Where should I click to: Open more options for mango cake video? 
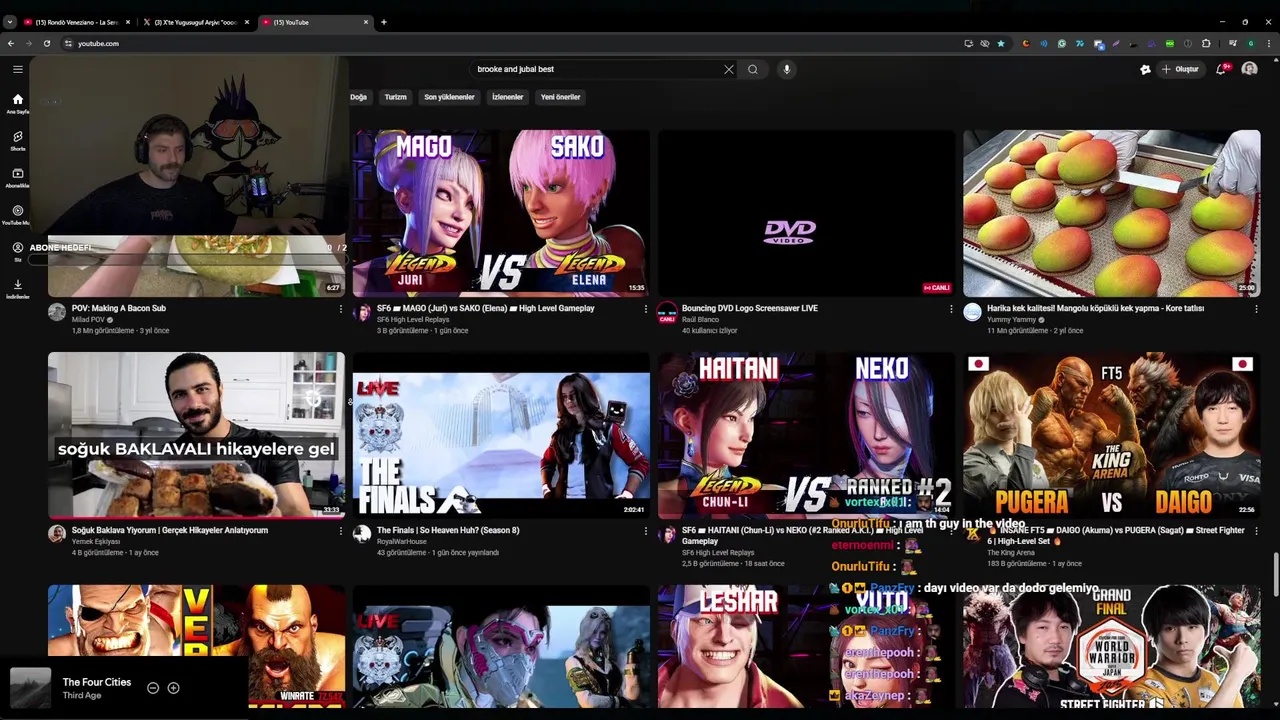tap(1256, 309)
